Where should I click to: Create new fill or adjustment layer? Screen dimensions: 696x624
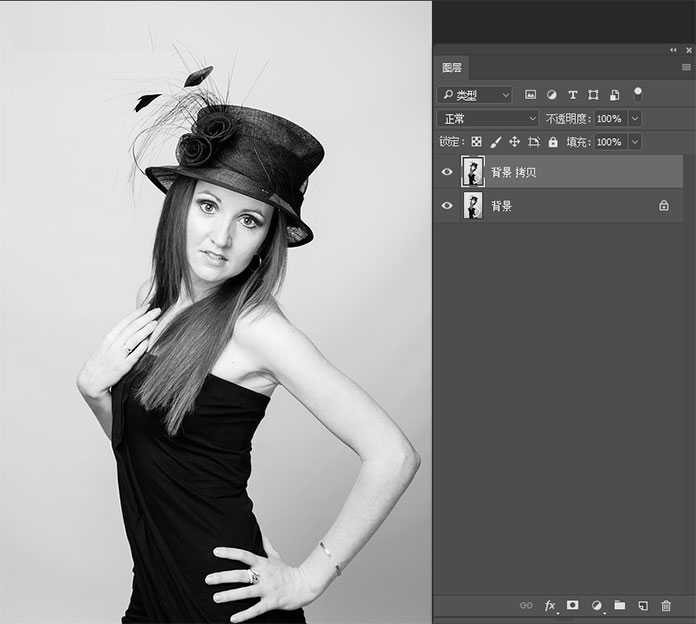point(597,605)
